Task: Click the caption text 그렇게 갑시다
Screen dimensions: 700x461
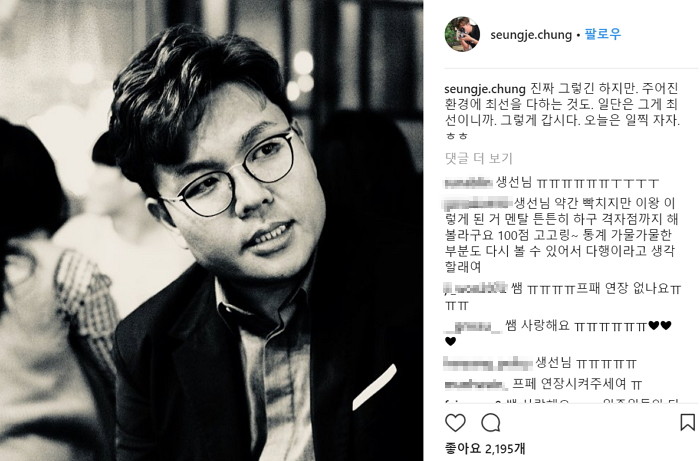Action: click(x=528, y=120)
